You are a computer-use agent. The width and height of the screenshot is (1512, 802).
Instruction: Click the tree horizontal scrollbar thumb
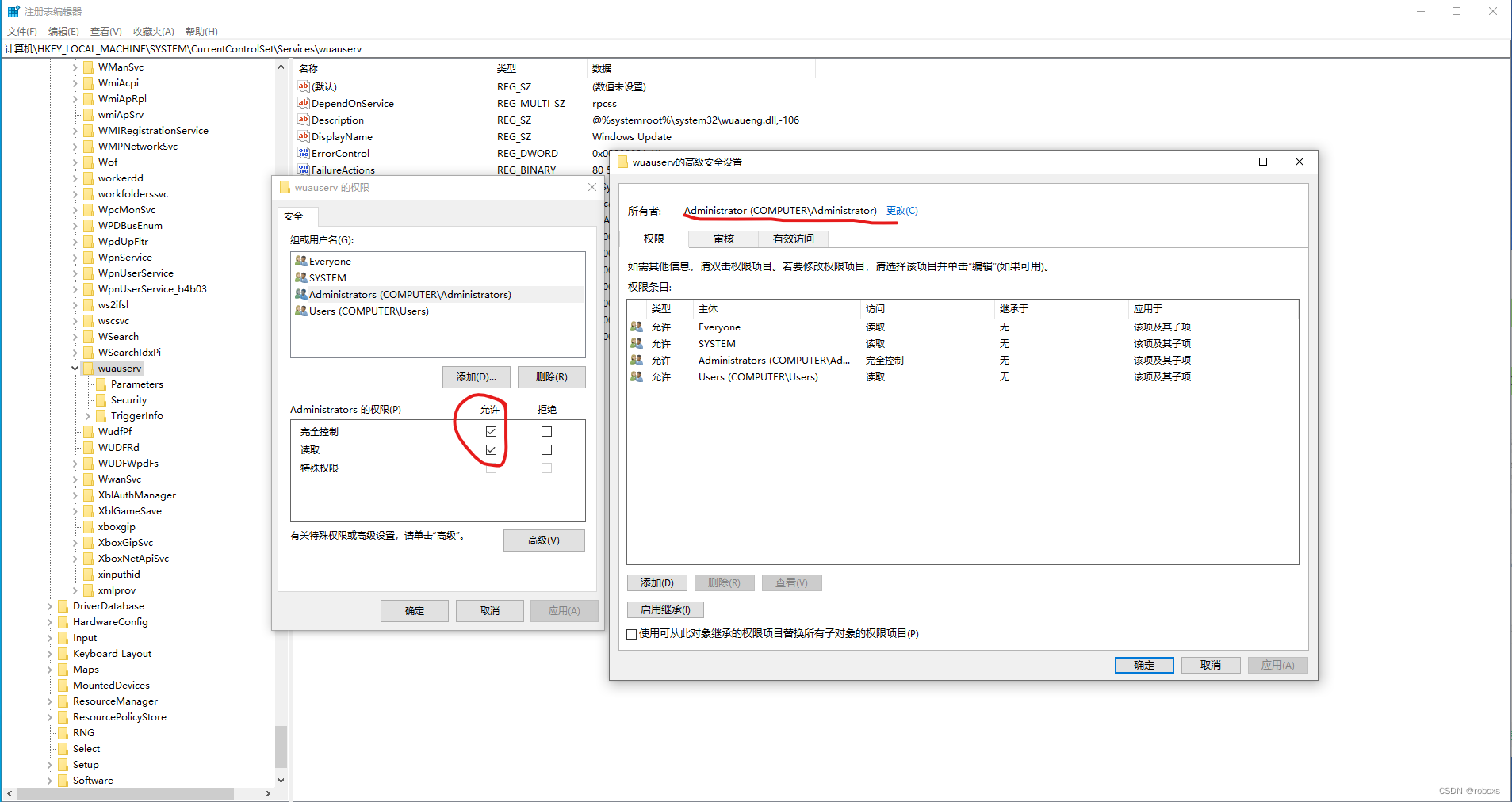pos(125,793)
